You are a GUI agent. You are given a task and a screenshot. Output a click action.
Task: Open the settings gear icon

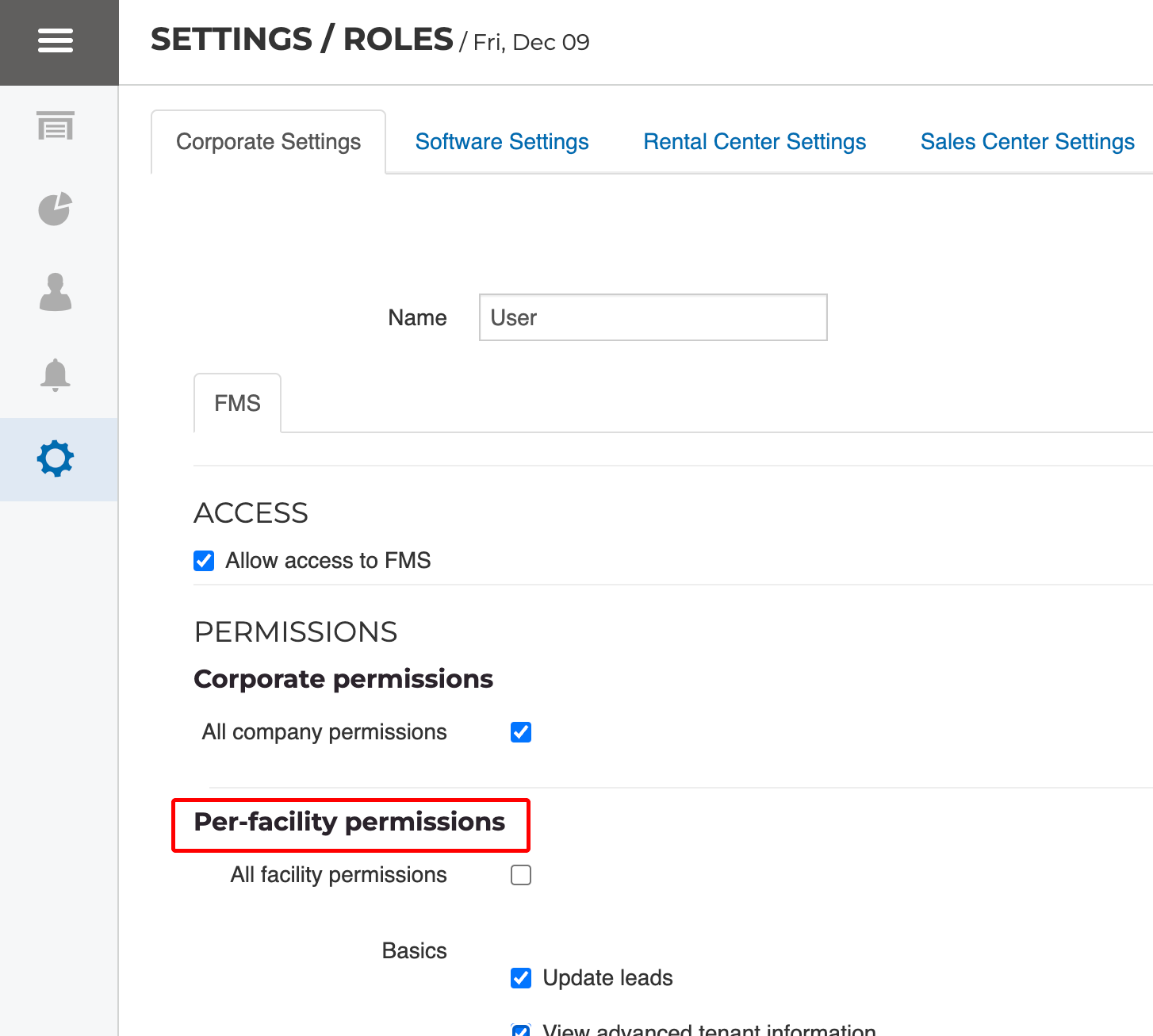pyautogui.click(x=56, y=459)
